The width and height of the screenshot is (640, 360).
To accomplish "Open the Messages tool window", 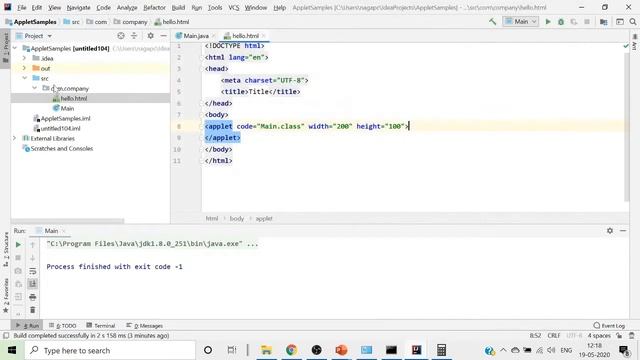I will click(144, 326).
